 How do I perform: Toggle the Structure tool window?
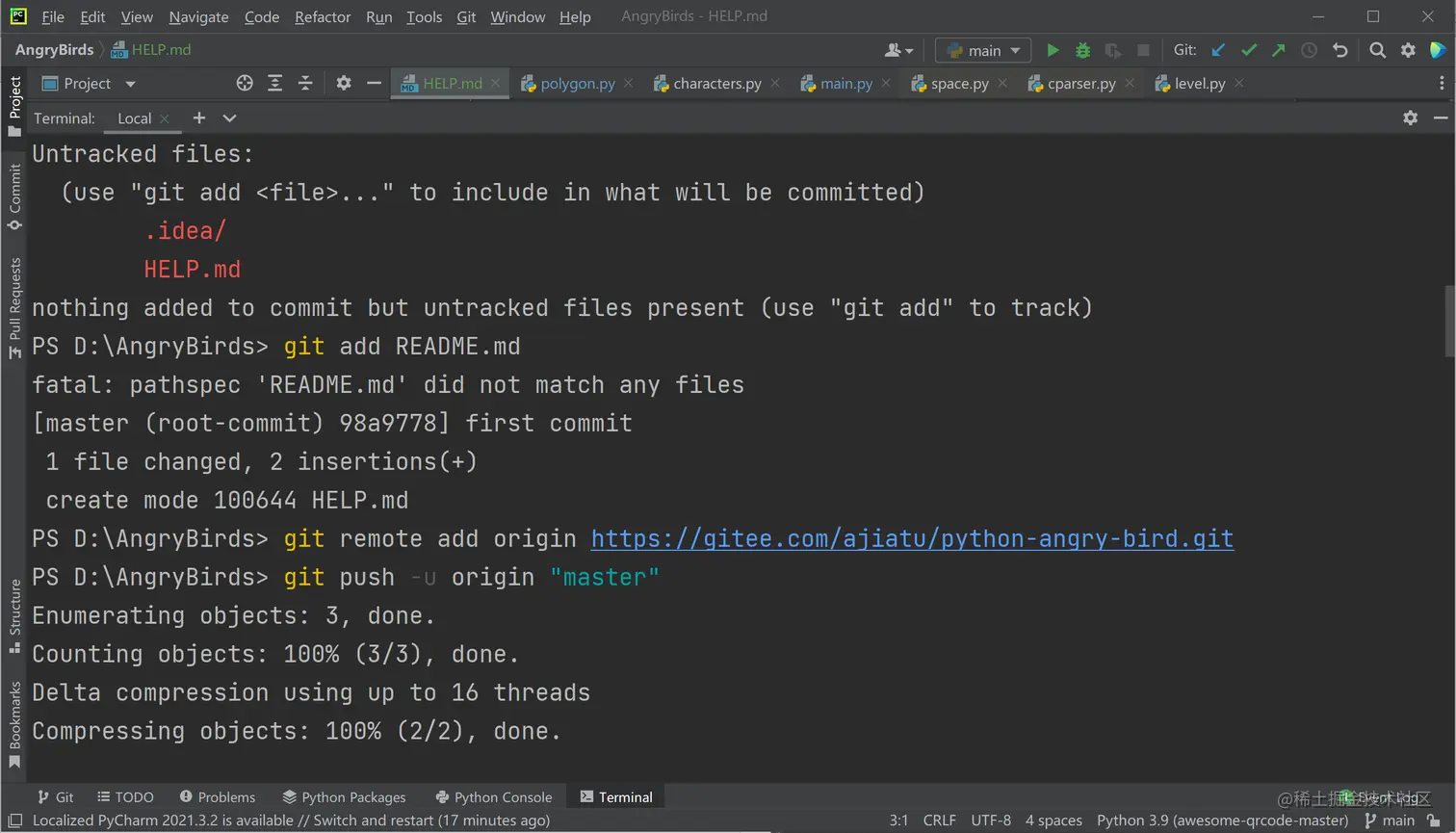point(14,616)
